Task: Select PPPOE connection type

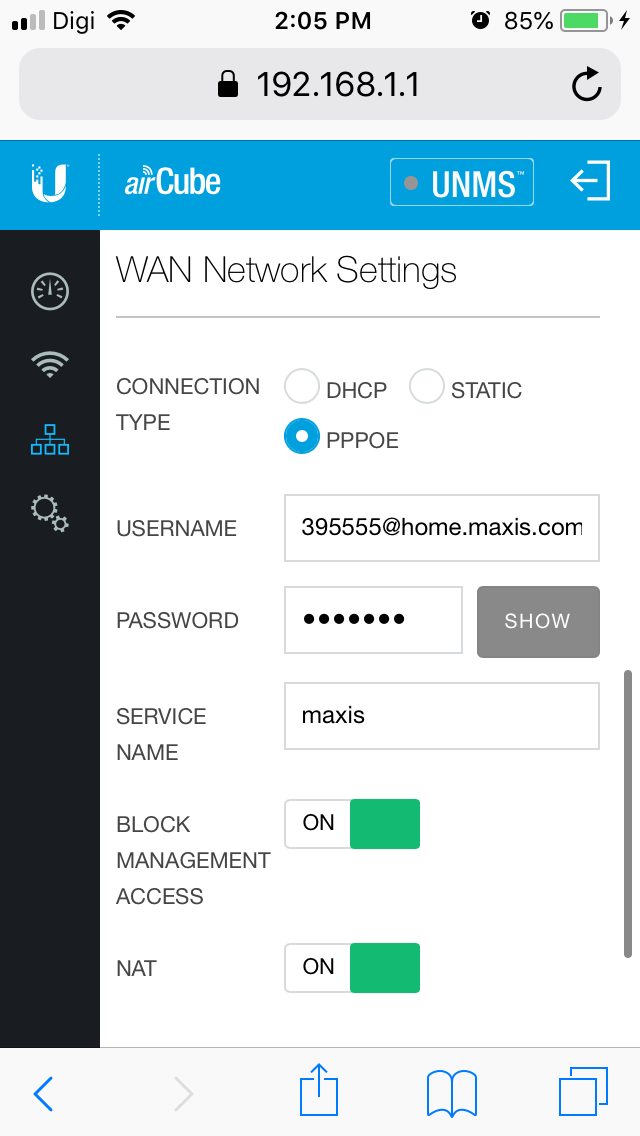Action: click(x=302, y=436)
